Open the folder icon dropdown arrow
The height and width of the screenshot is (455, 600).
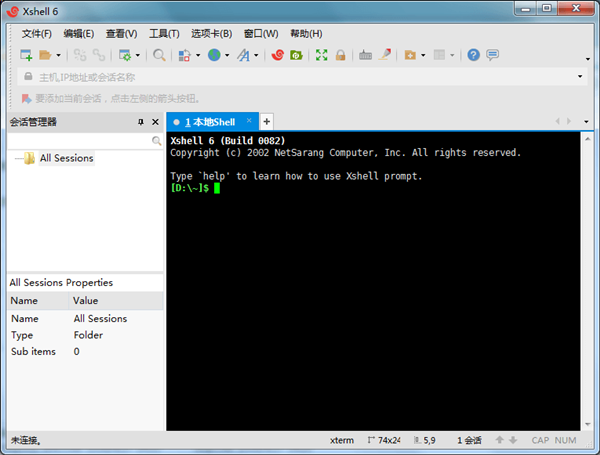click(x=59, y=56)
